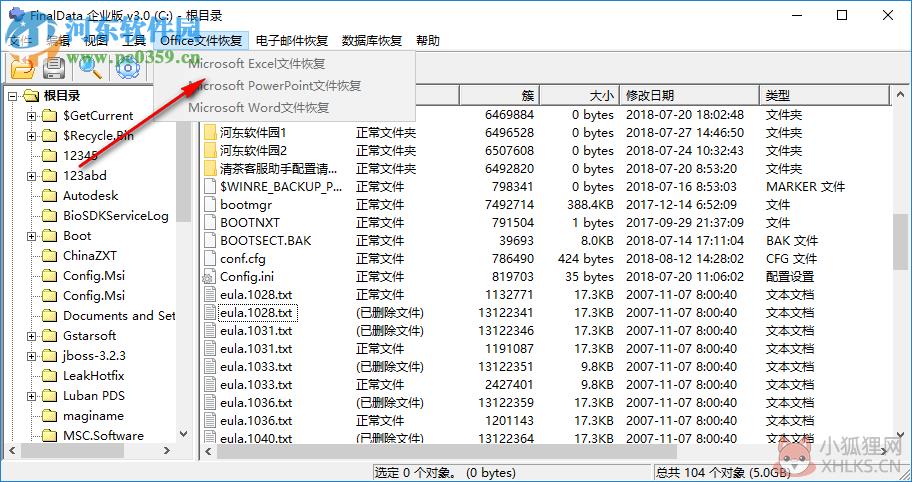Click the text file icon in cluster 13122346 row
The width and height of the screenshot is (912, 482).
coord(210,331)
